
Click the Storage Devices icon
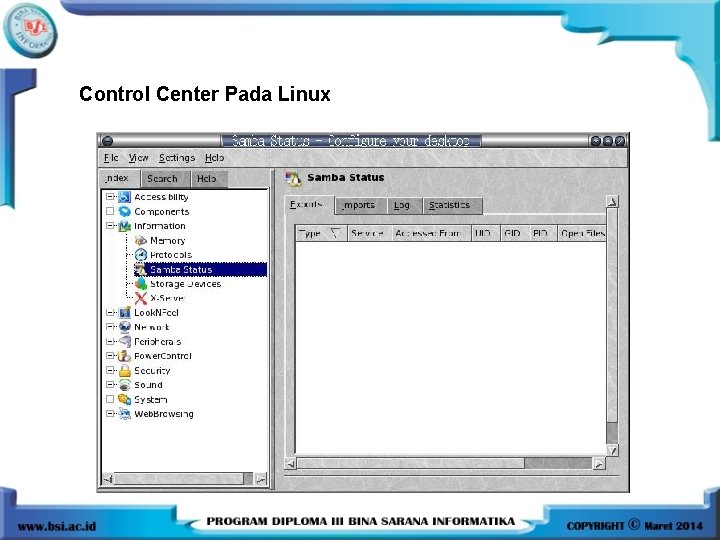pos(141,284)
